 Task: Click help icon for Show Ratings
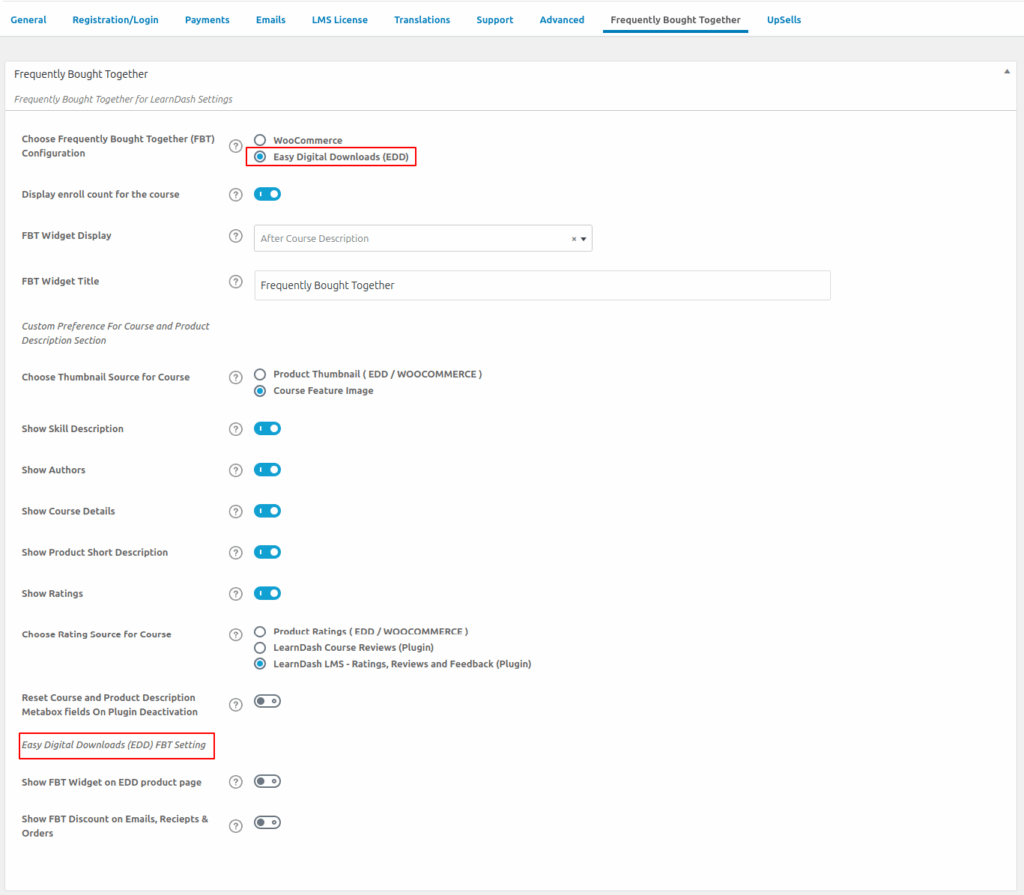(236, 594)
